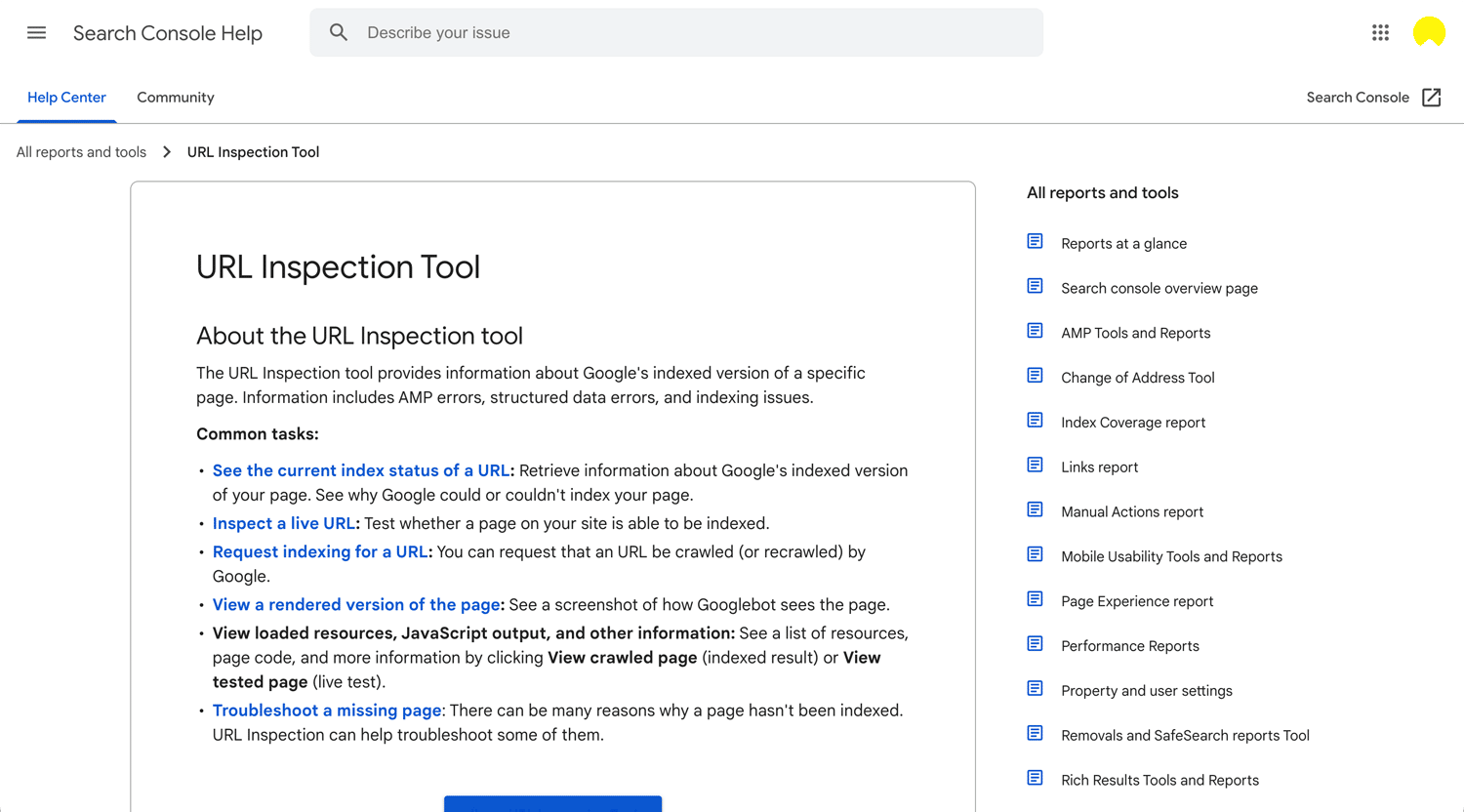Open the yellow account avatar

point(1429,32)
